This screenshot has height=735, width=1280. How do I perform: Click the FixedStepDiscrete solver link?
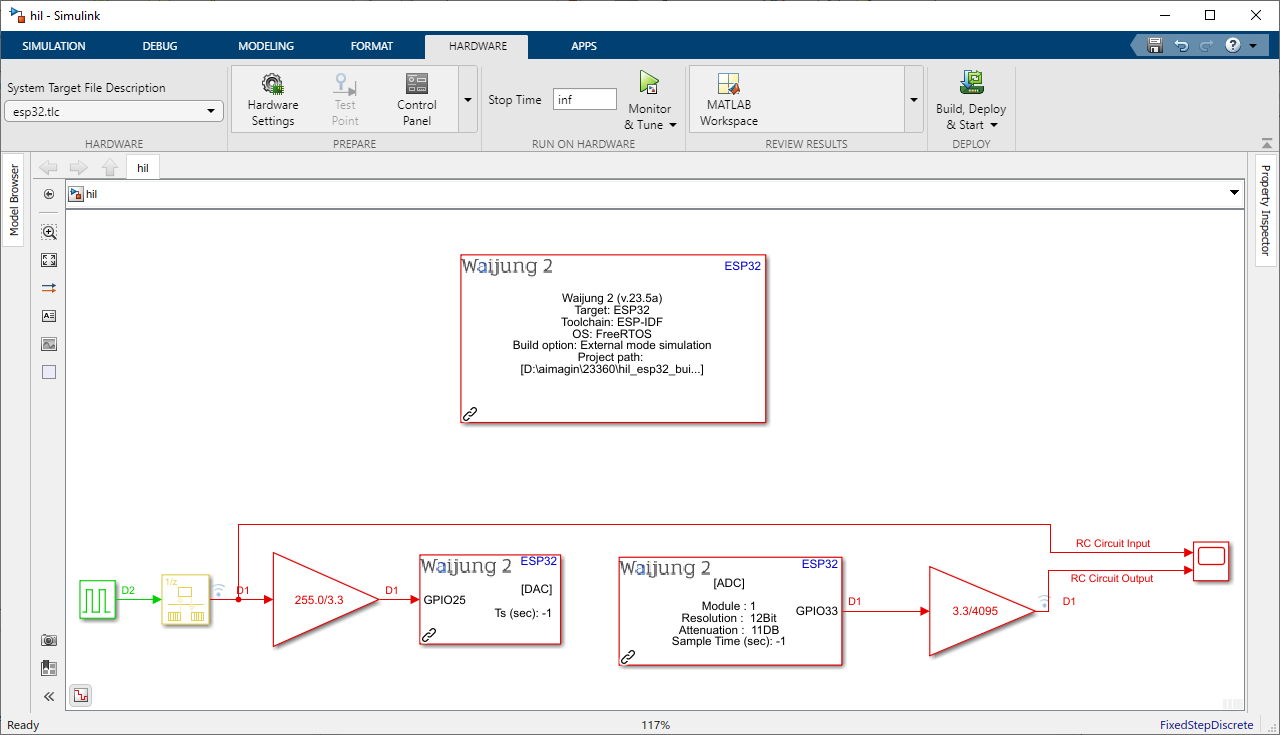point(1206,725)
